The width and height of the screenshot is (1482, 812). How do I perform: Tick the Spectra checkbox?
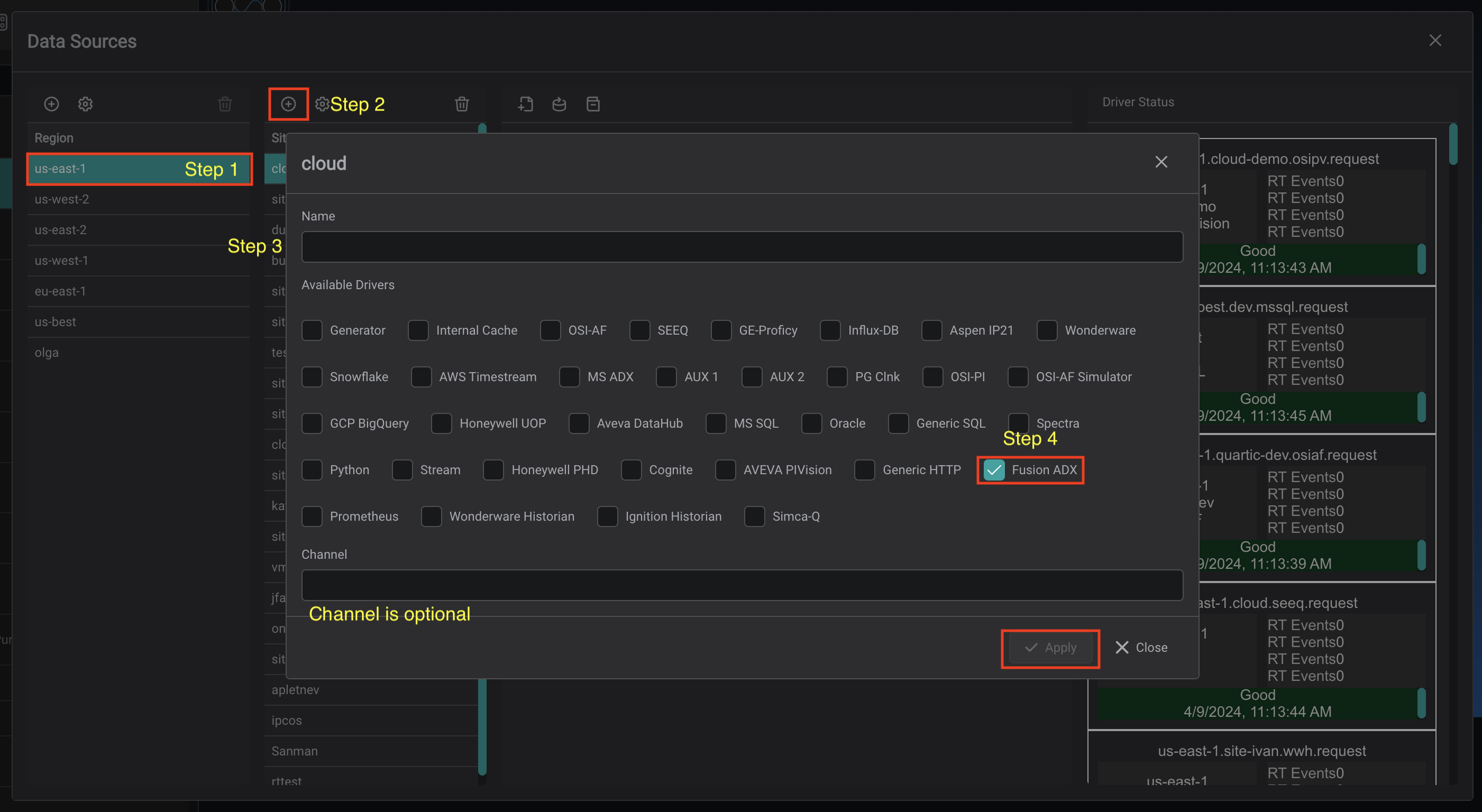(x=1019, y=424)
